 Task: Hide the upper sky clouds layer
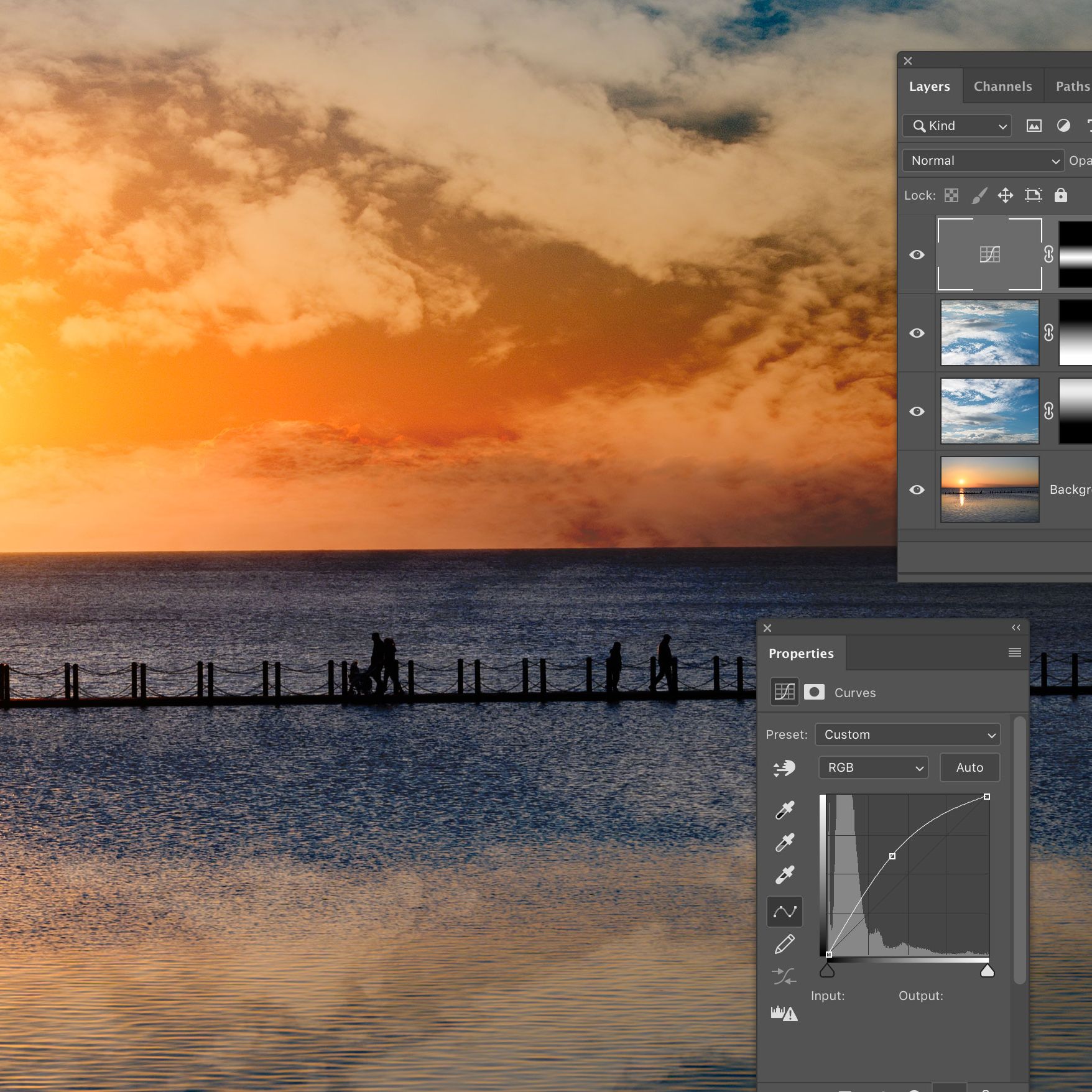(x=917, y=333)
